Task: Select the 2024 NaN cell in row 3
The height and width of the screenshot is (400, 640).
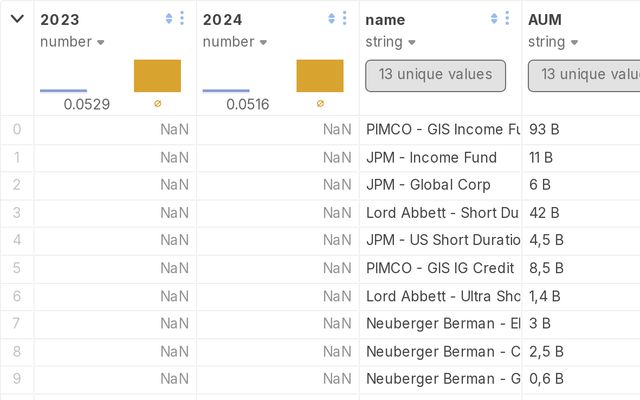Action: coord(278,213)
